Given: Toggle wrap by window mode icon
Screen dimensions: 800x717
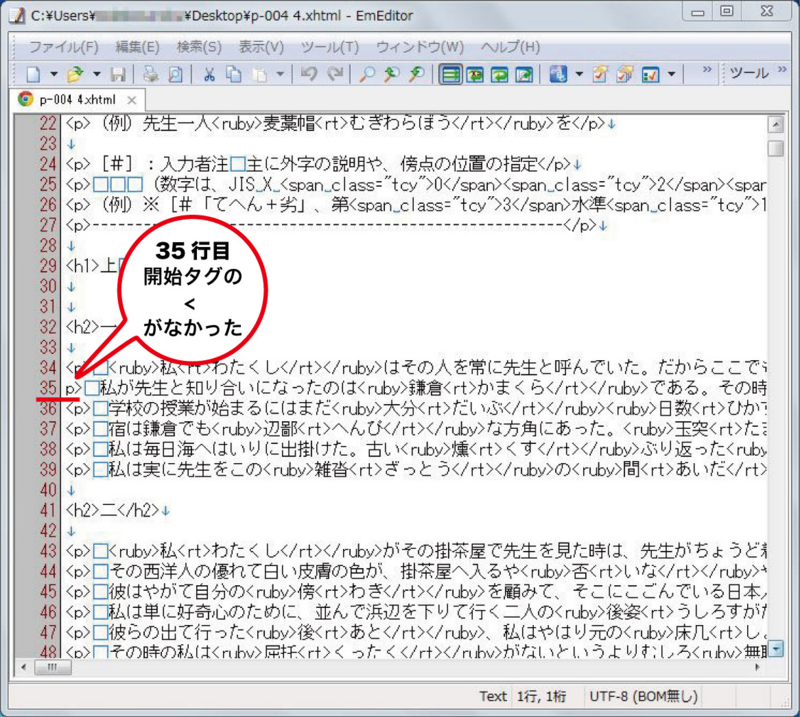Looking at the screenshot, I should pyautogui.click(x=498, y=73).
